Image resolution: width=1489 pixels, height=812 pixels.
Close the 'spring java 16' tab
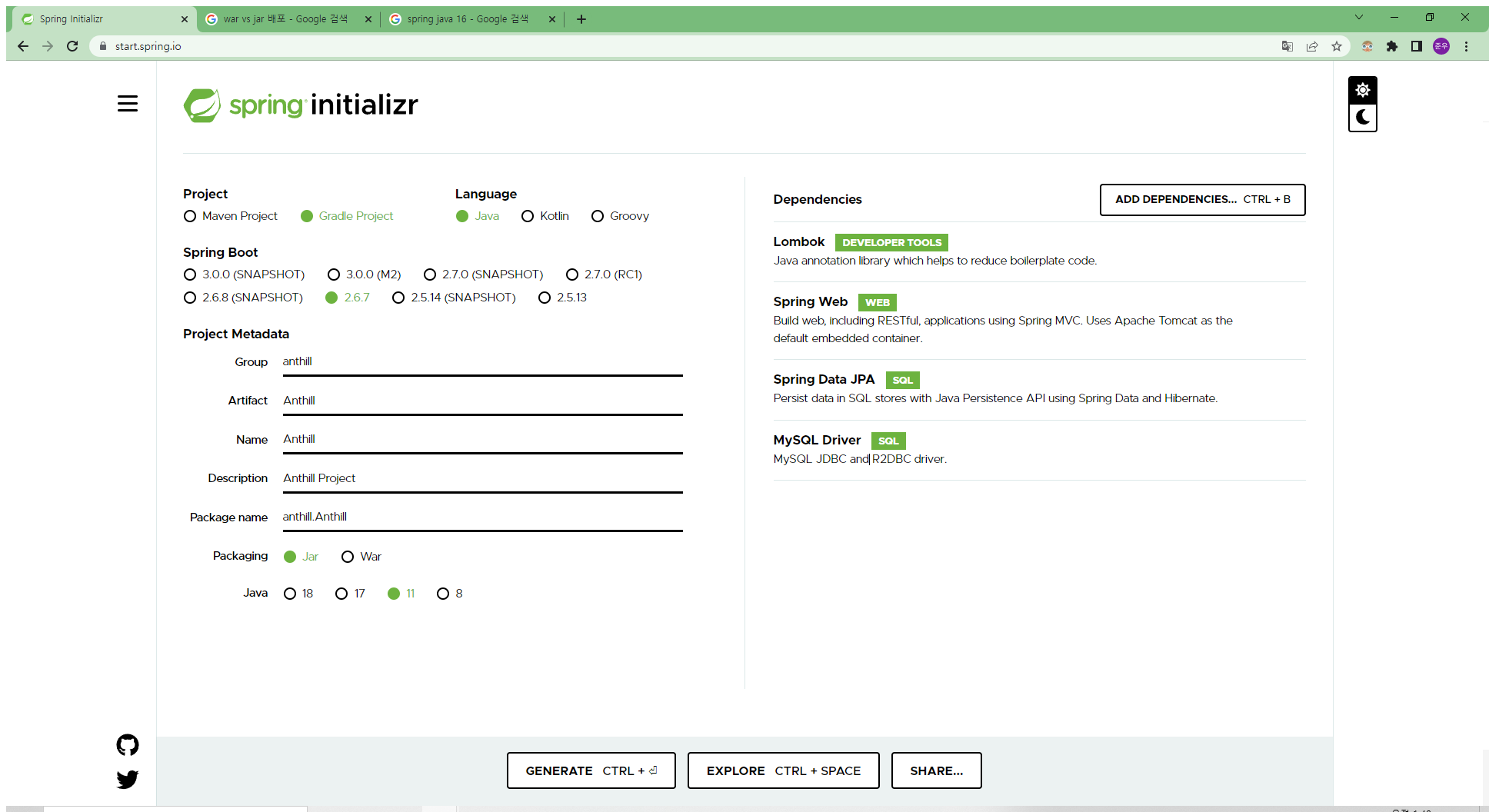(x=552, y=19)
